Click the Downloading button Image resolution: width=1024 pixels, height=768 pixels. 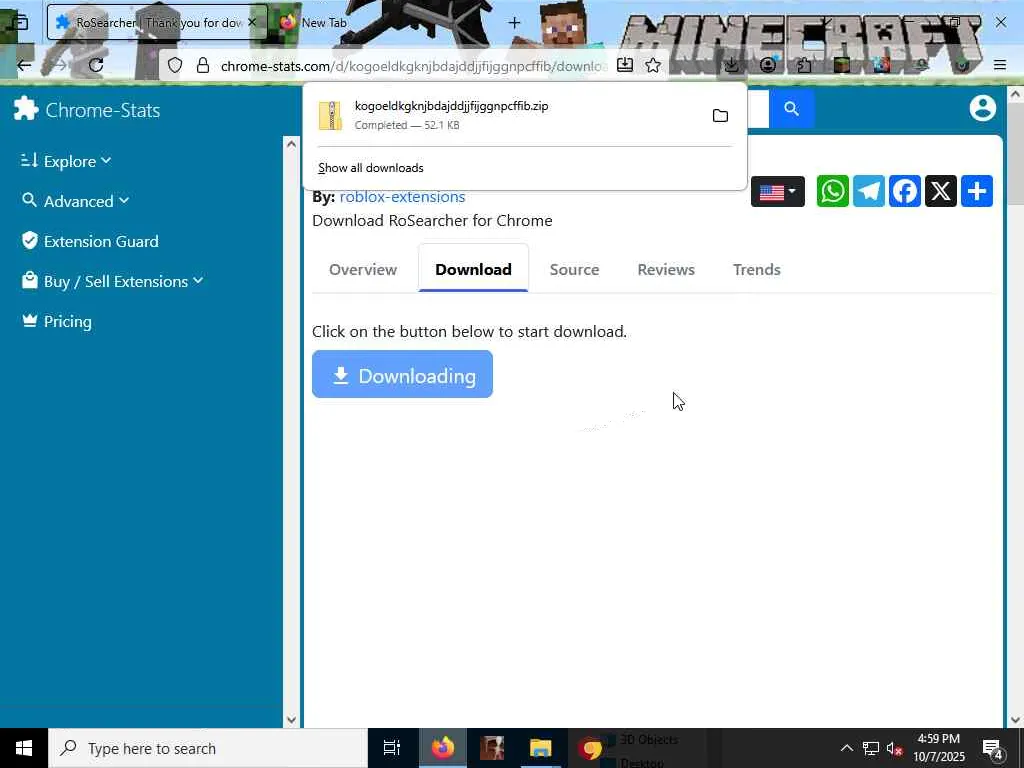402,374
